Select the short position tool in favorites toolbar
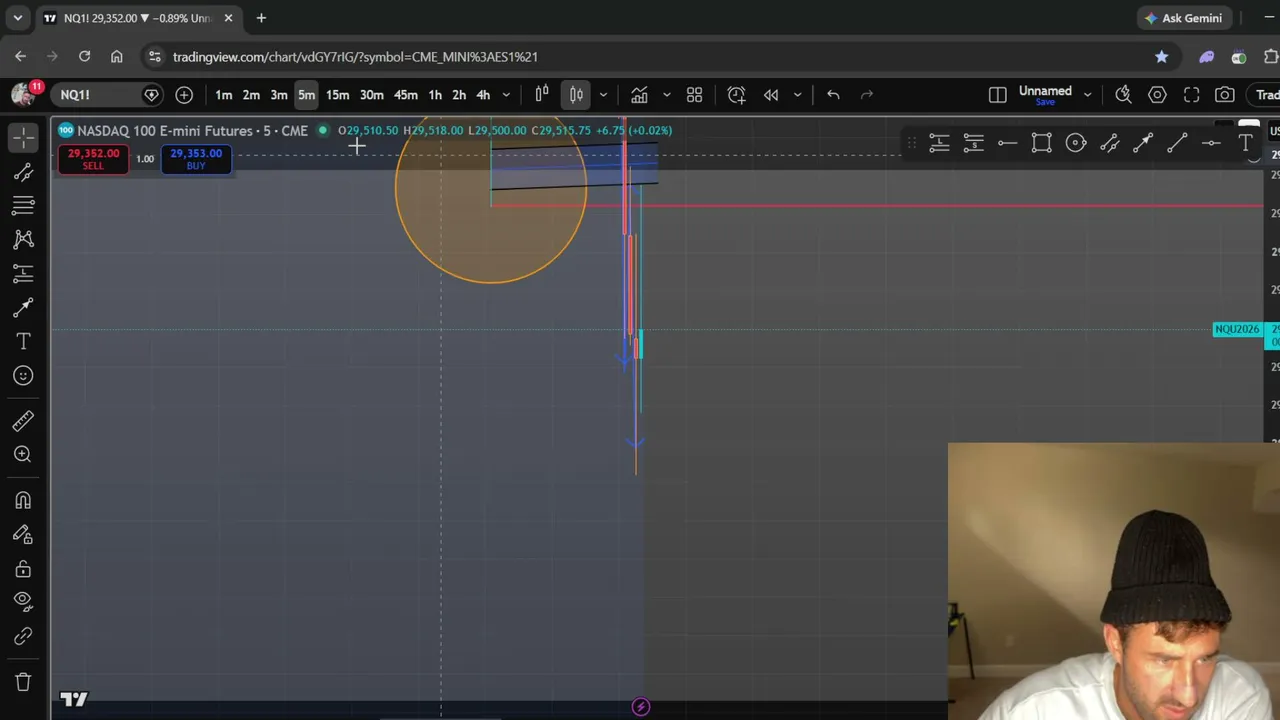 tap(973, 144)
